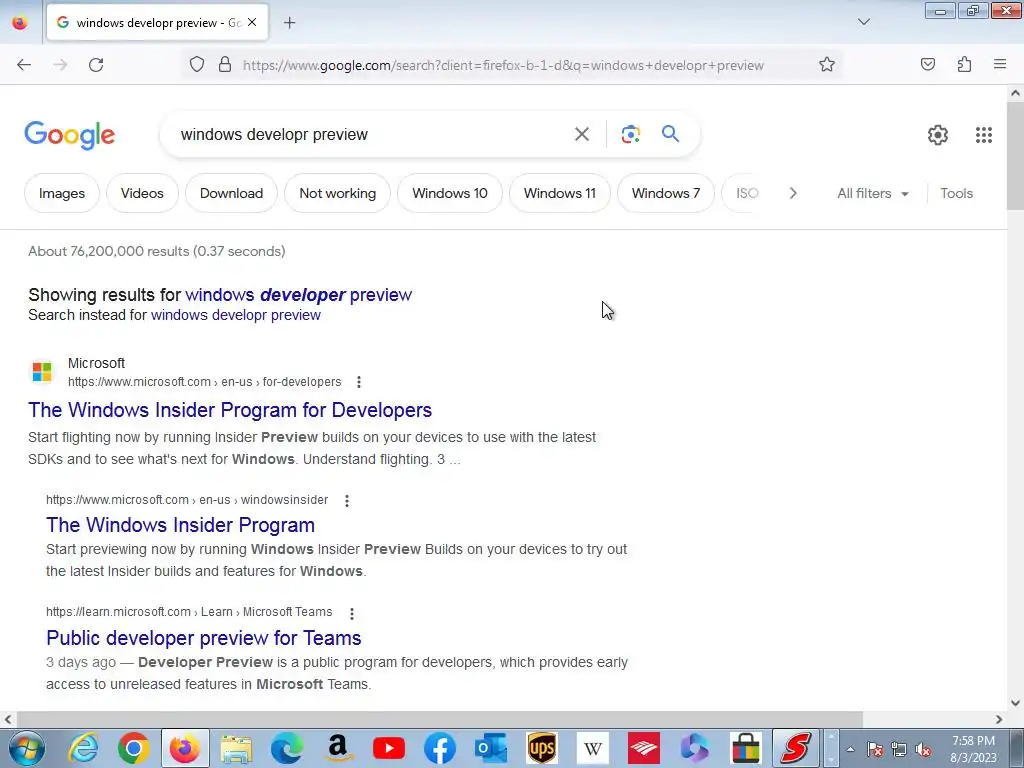The width and height of the screenshot is (1024, 768).
Task: Clear the search box with the X
Action: (x=581, y=135)
